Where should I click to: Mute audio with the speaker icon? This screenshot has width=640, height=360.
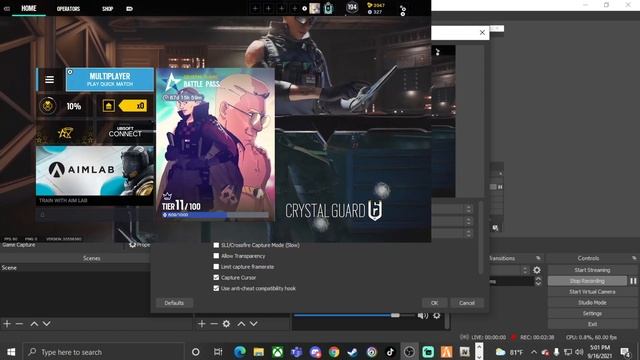(423, 316)
